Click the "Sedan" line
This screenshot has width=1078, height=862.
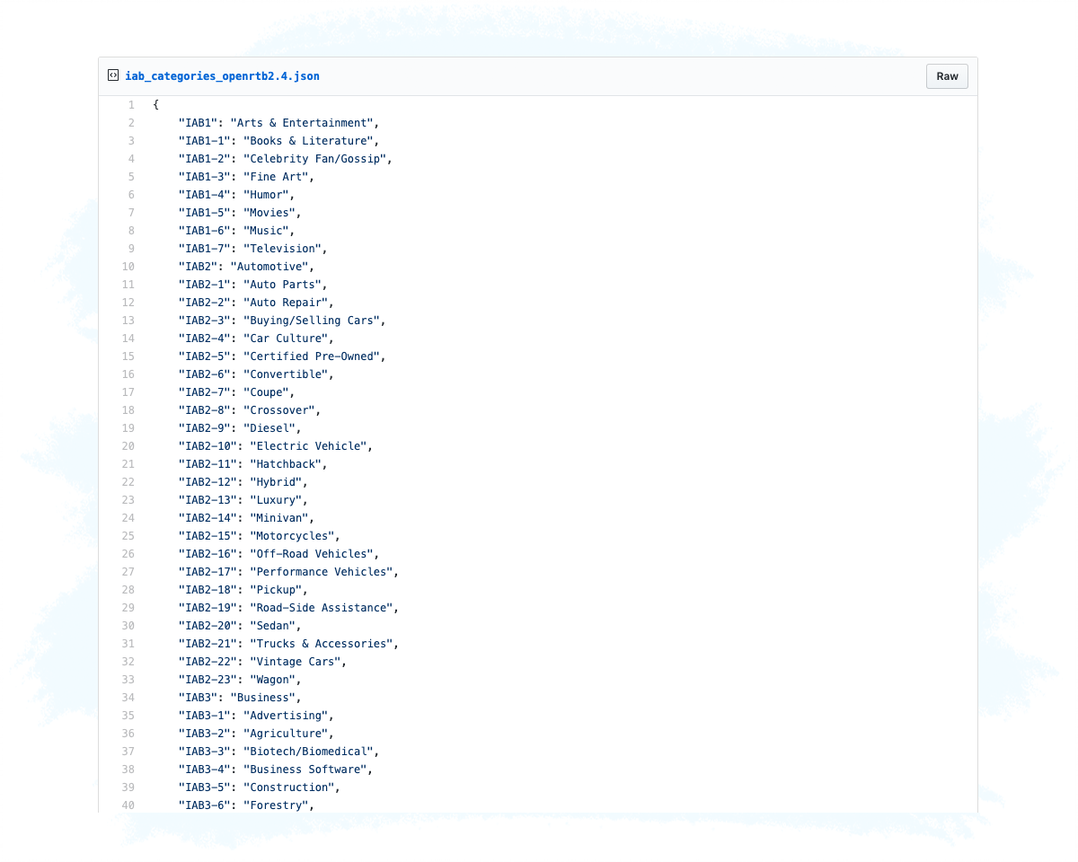(239, 626)
